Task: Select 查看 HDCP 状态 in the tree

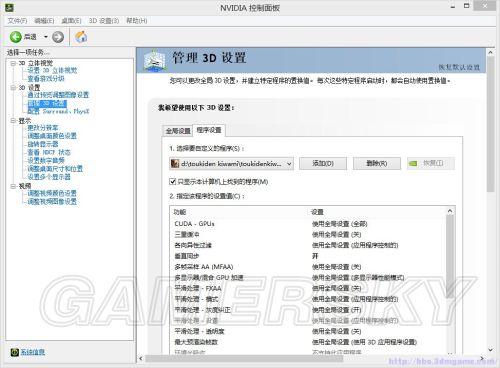Action: point(49,152)
